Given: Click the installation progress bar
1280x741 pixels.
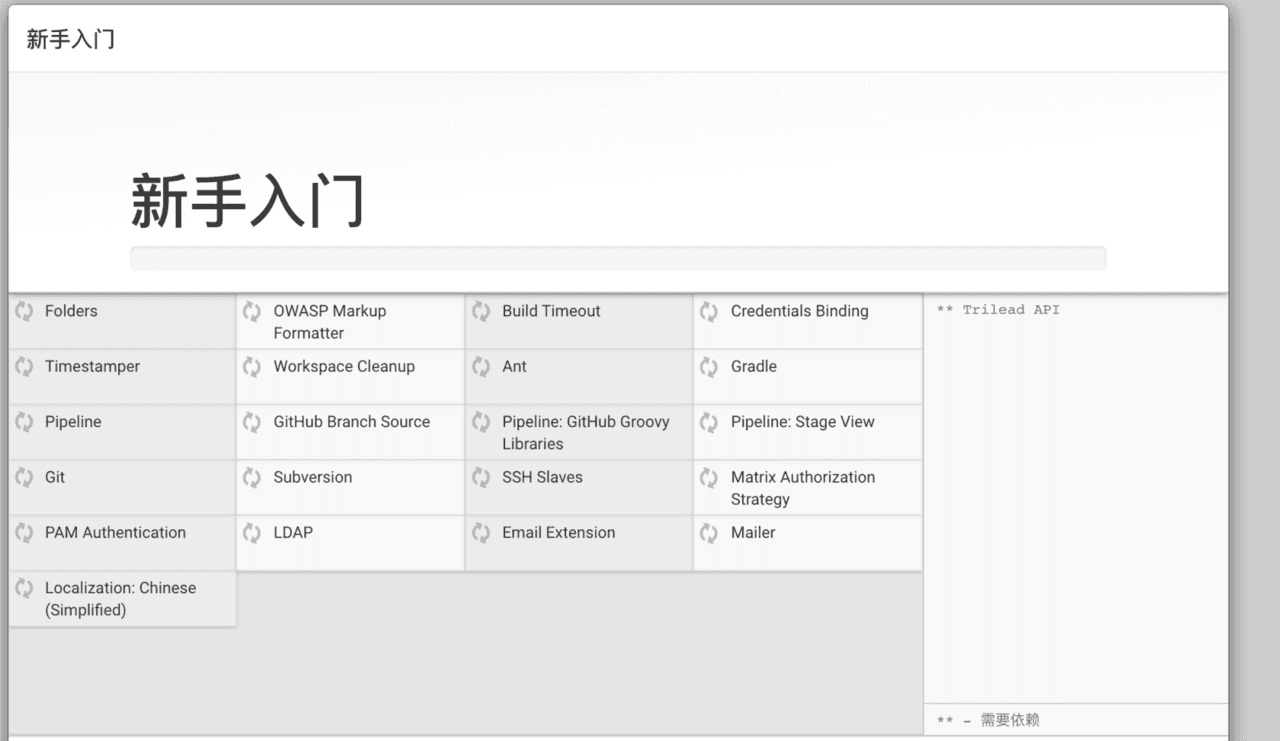Looking at the screenshot, I should [618, 258].
